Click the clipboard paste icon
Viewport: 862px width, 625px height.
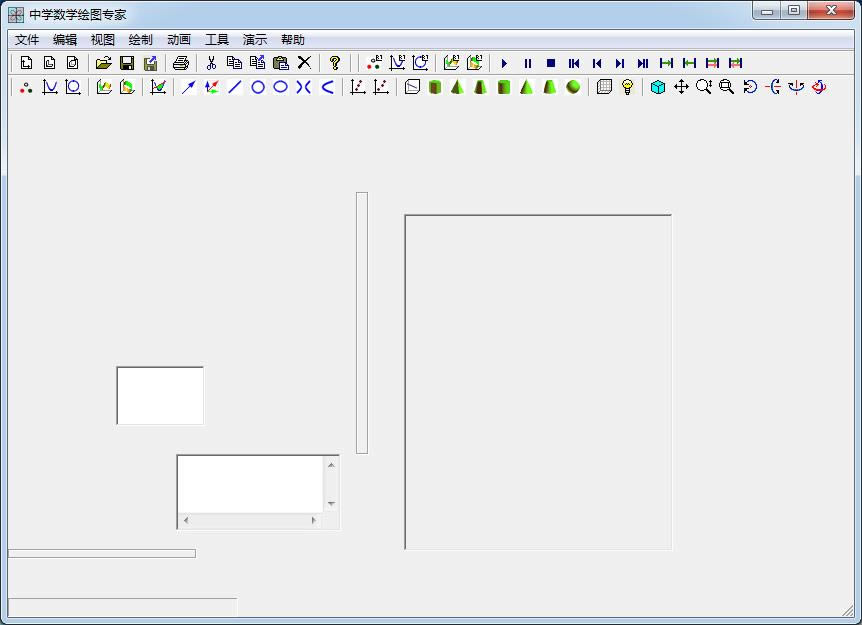click(281, 63)
